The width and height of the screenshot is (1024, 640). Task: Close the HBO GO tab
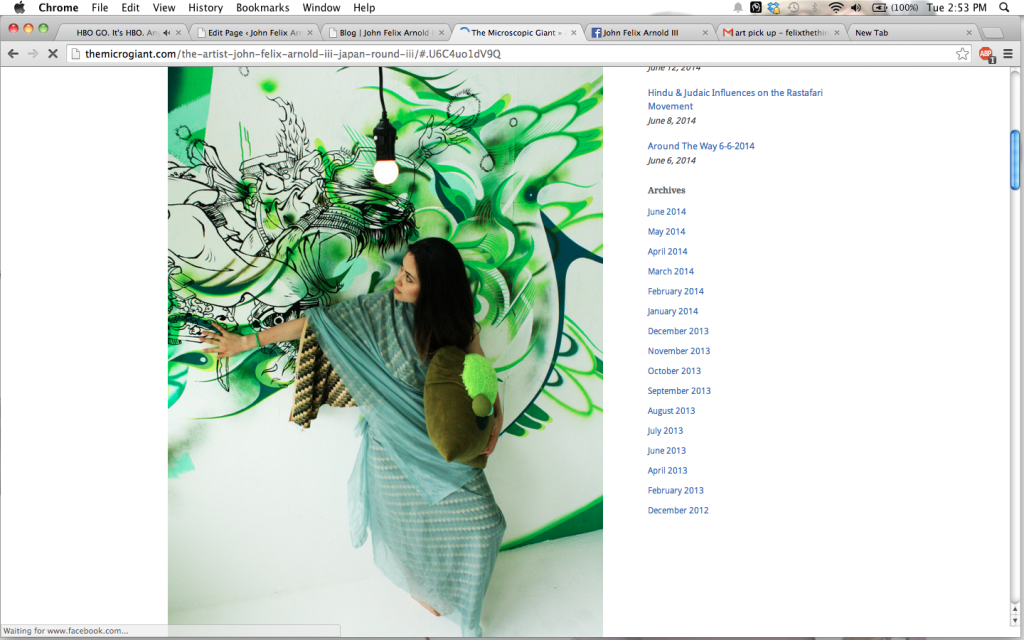(x=178, y=33)
